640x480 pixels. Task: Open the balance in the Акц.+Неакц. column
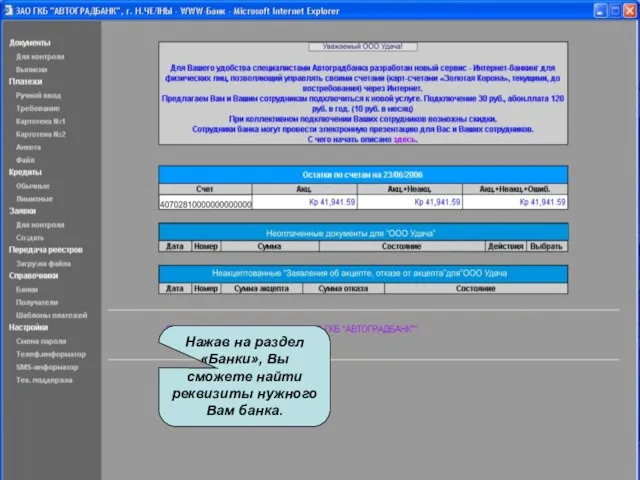(x=437, y=202)
